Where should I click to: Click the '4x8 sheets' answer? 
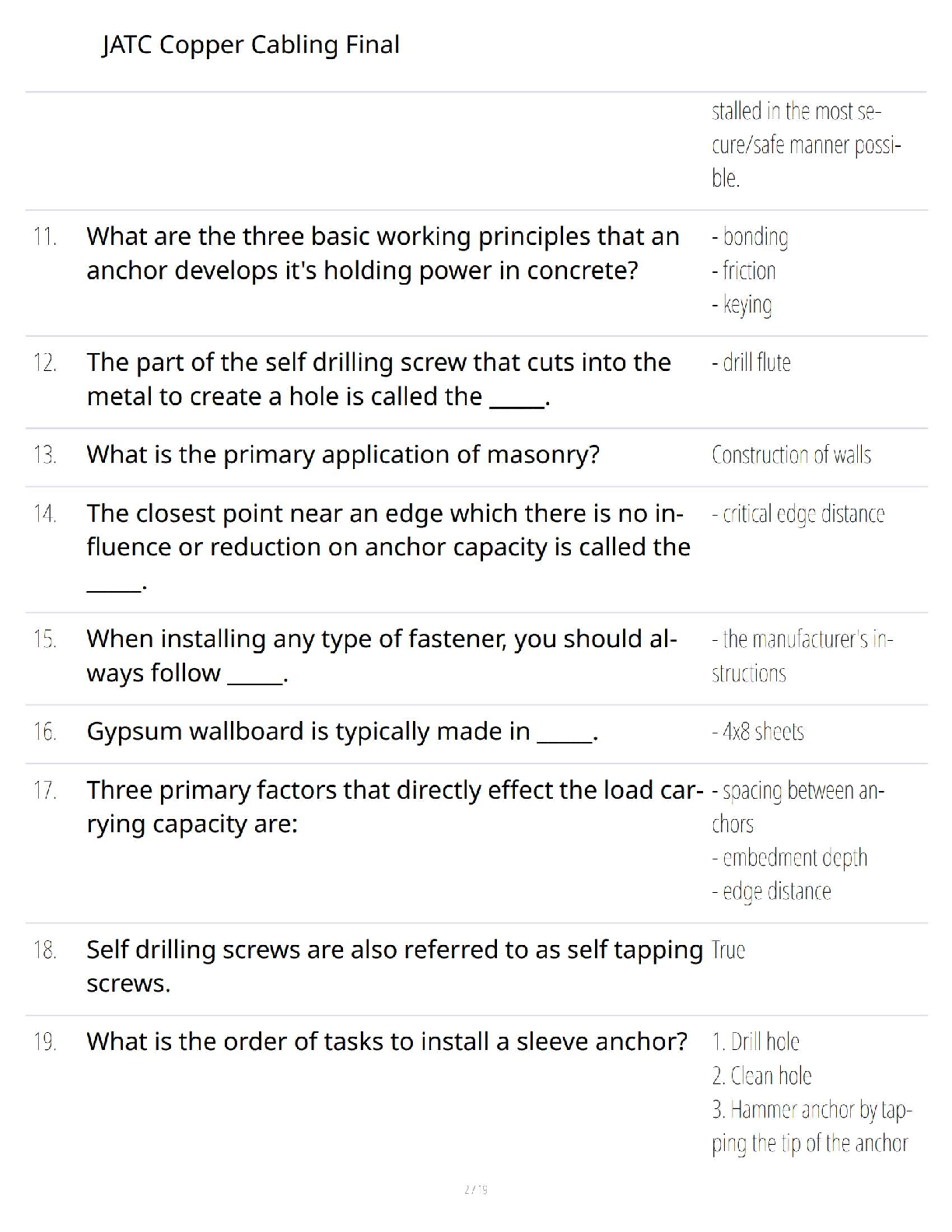click(x=758, y=732)
